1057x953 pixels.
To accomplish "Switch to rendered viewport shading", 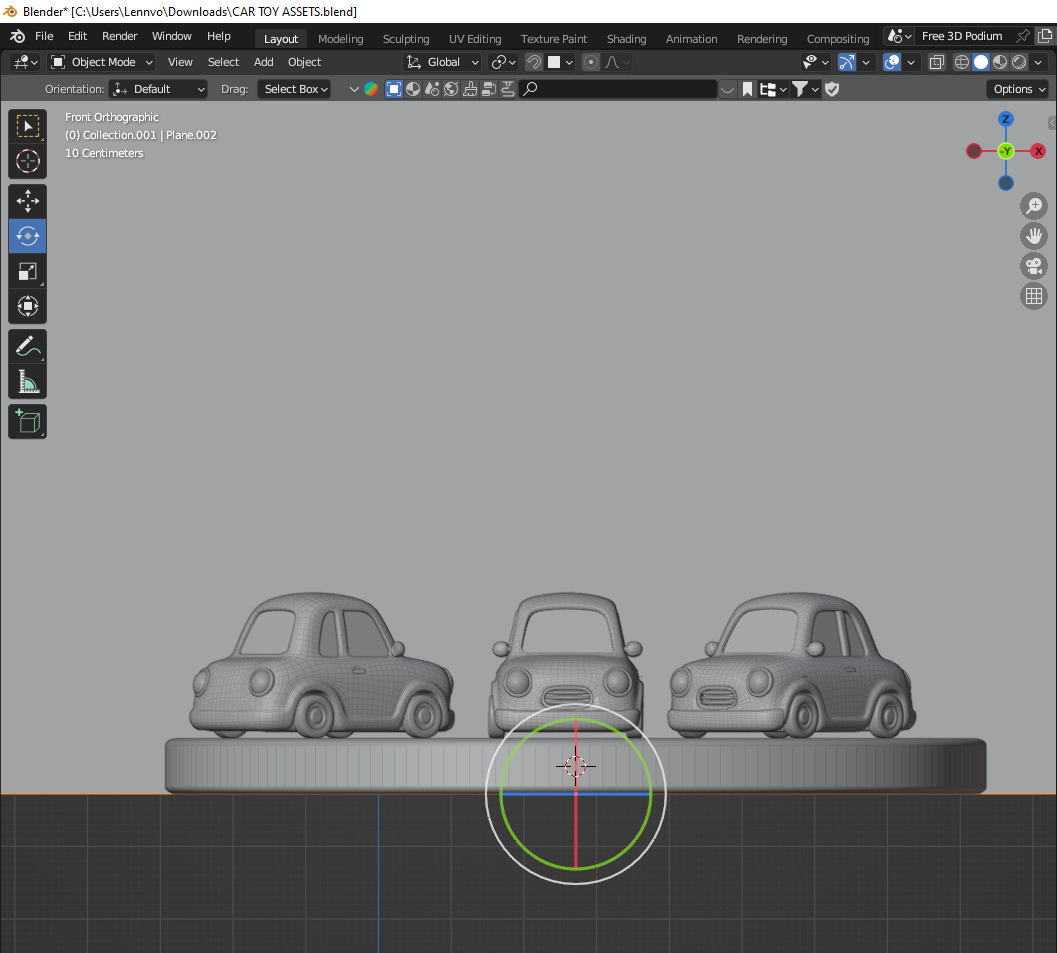I will coord(1019,62).
